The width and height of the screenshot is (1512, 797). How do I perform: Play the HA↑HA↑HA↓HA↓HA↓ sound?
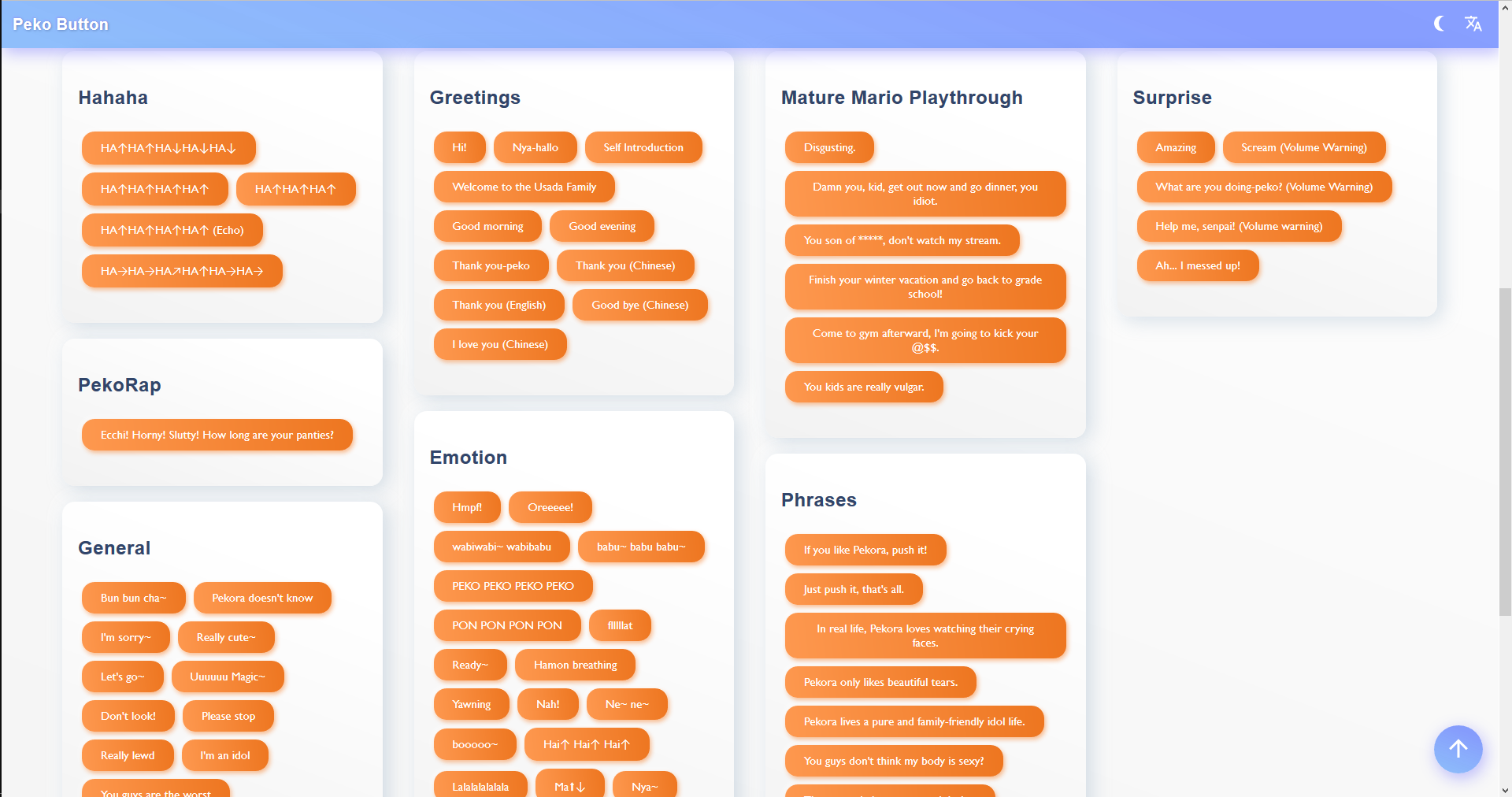(169, 148)
